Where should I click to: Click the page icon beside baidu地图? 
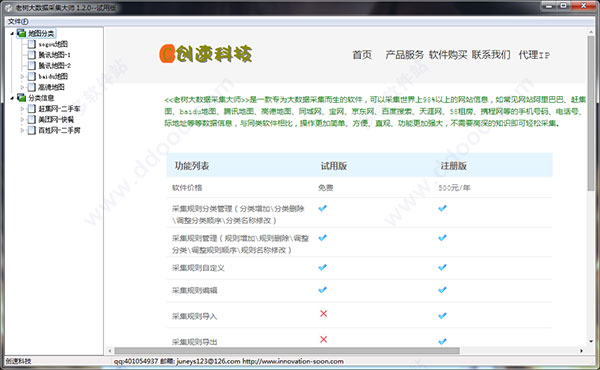32,76
